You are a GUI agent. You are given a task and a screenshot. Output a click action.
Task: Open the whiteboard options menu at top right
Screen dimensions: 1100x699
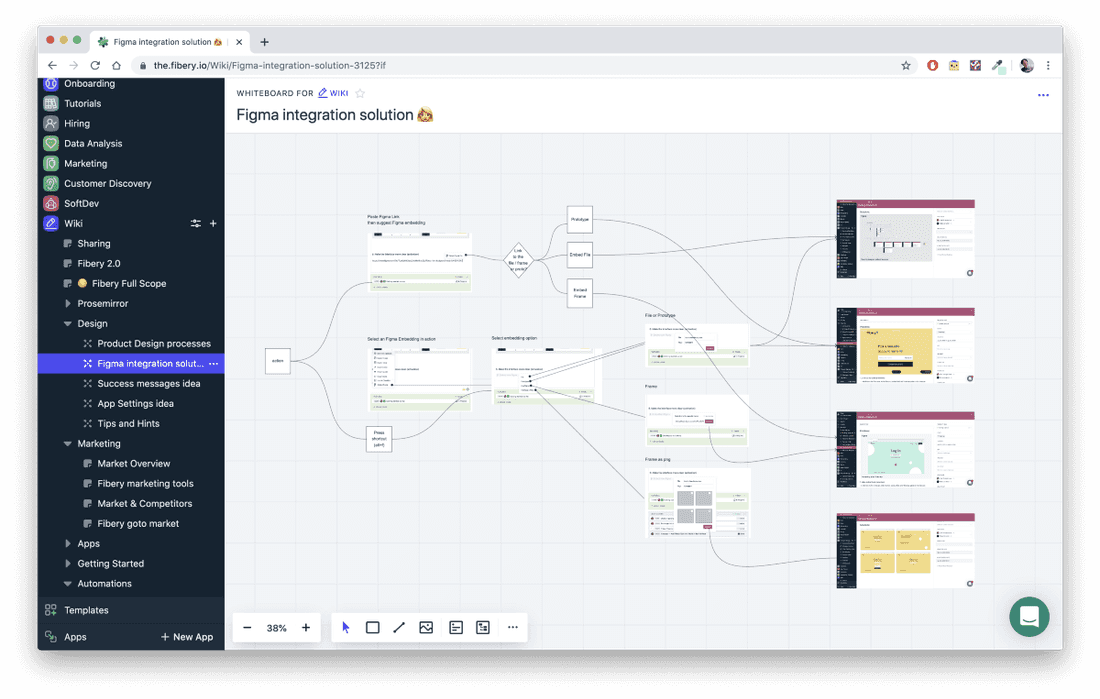(1043, 94)
